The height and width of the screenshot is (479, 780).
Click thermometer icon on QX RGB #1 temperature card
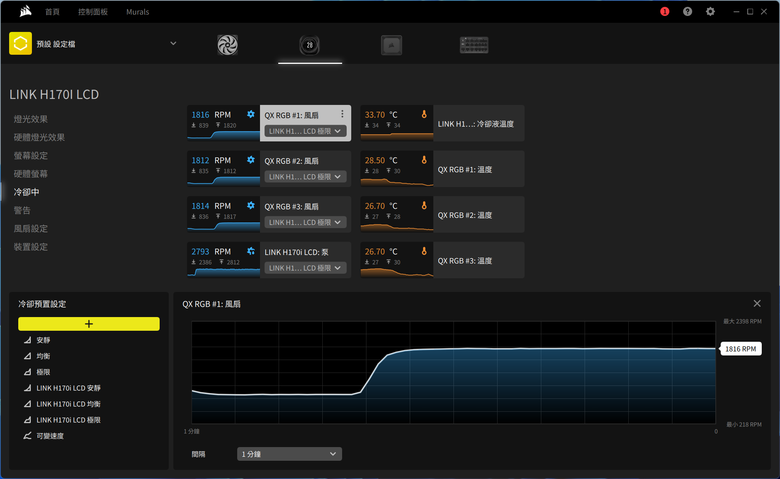click(x=424, y=160)
